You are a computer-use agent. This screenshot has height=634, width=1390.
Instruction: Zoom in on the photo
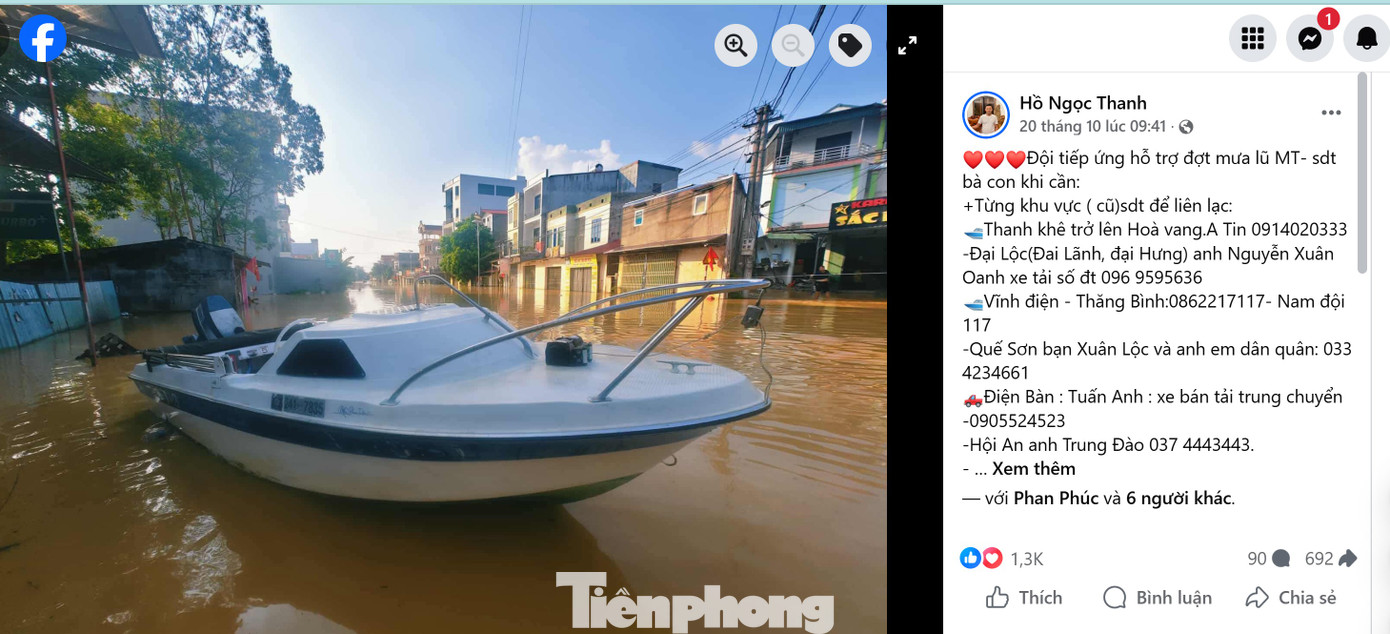coord(736,45)
